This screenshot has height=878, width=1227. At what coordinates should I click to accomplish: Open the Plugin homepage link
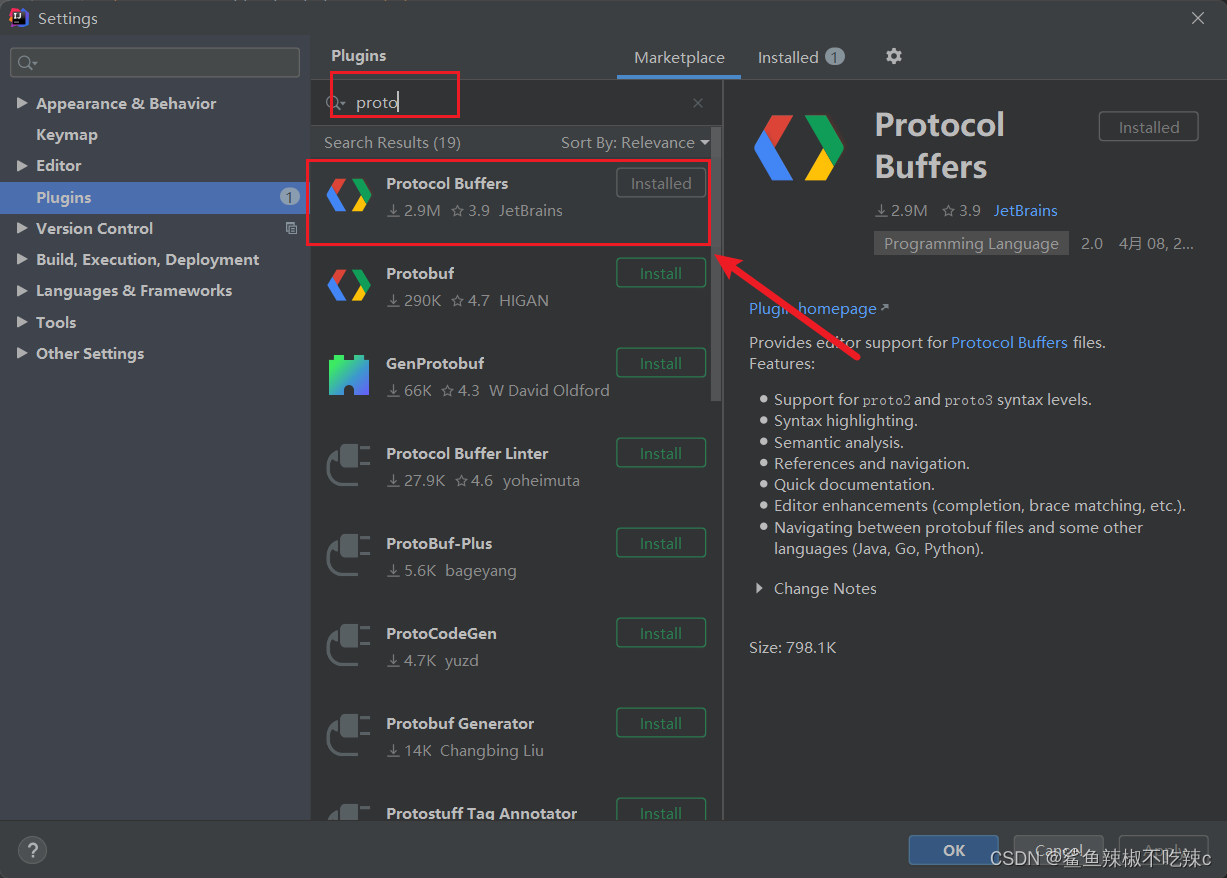[812, 308]
